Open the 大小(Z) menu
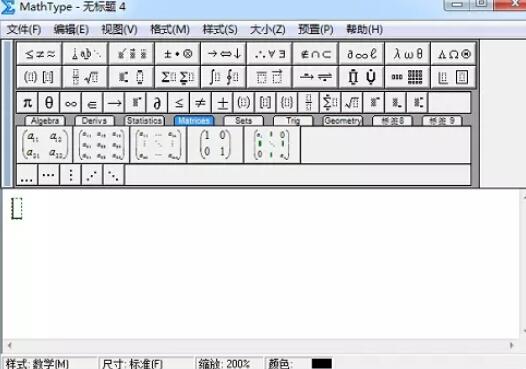526x369 pixels. 268,30
